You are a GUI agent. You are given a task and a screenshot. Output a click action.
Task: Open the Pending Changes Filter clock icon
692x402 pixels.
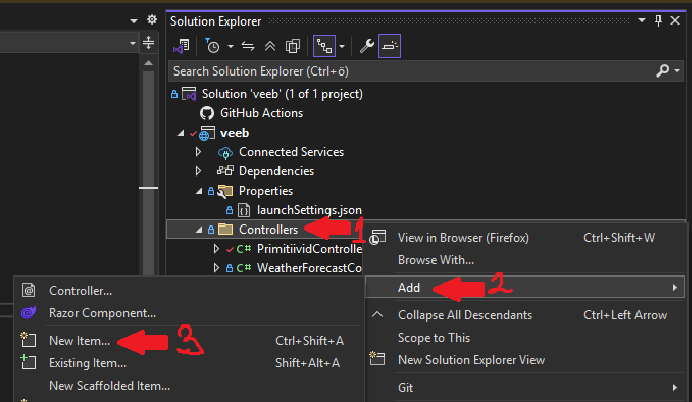[x=213, y=46]
